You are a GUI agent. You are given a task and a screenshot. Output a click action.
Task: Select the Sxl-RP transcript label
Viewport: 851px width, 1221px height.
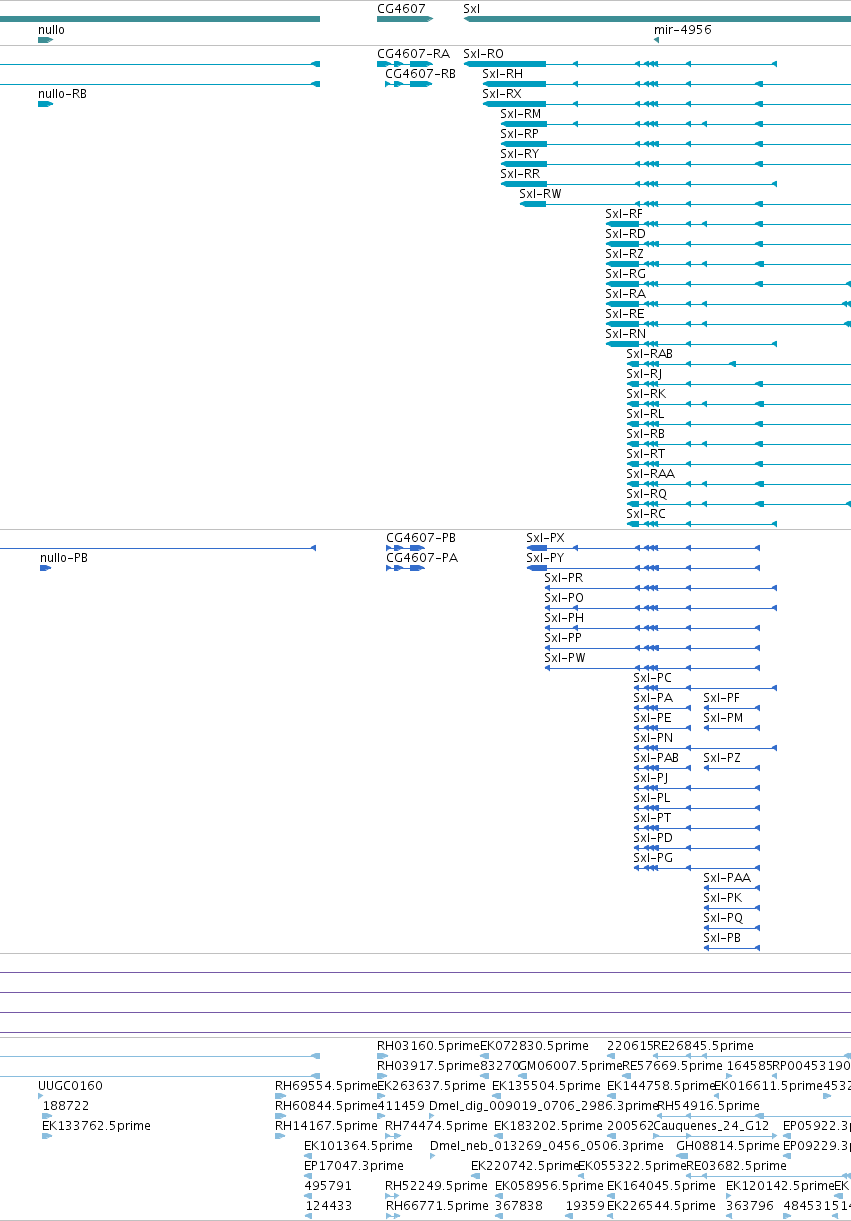coord(519,133)
